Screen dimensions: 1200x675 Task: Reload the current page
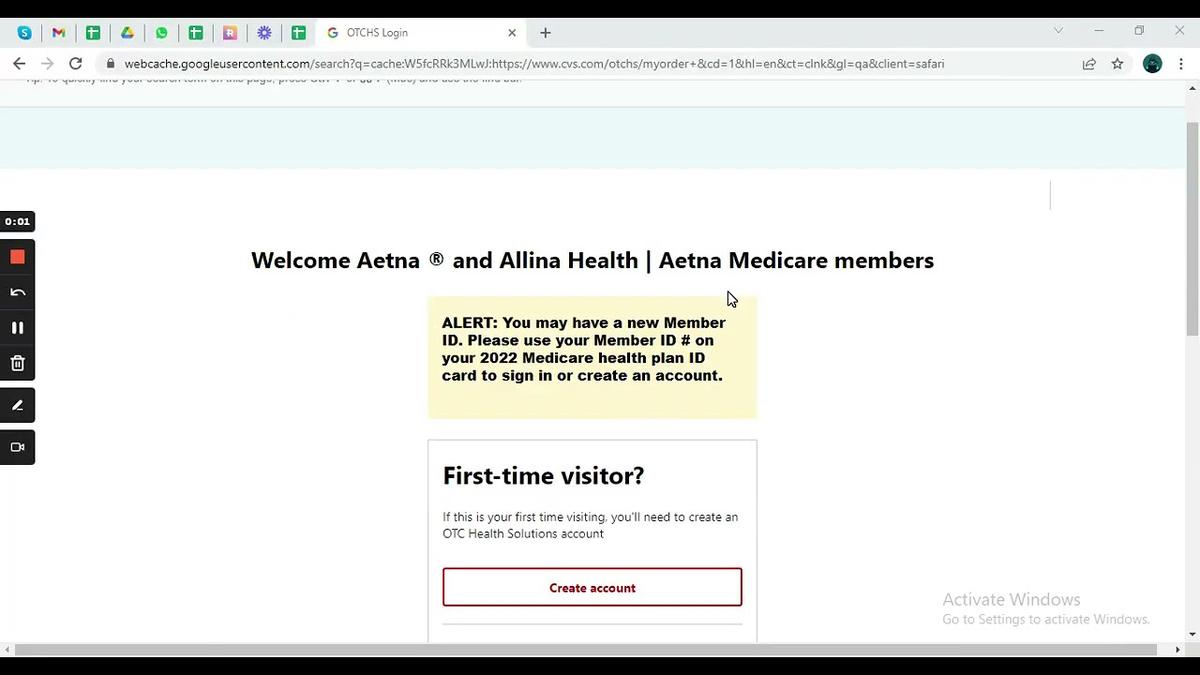pos(75,63)
